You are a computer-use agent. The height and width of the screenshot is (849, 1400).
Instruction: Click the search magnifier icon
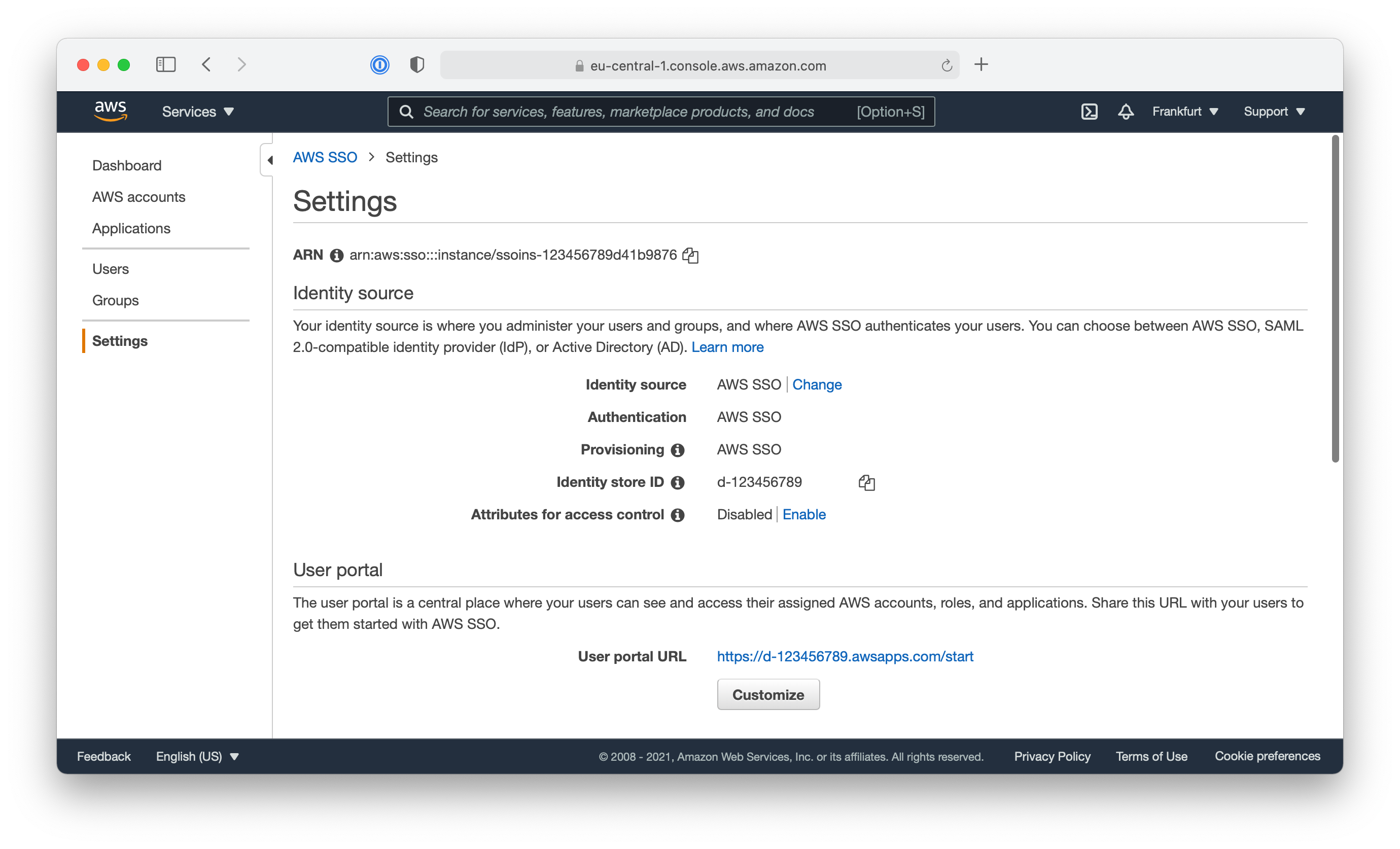(406, 112)
